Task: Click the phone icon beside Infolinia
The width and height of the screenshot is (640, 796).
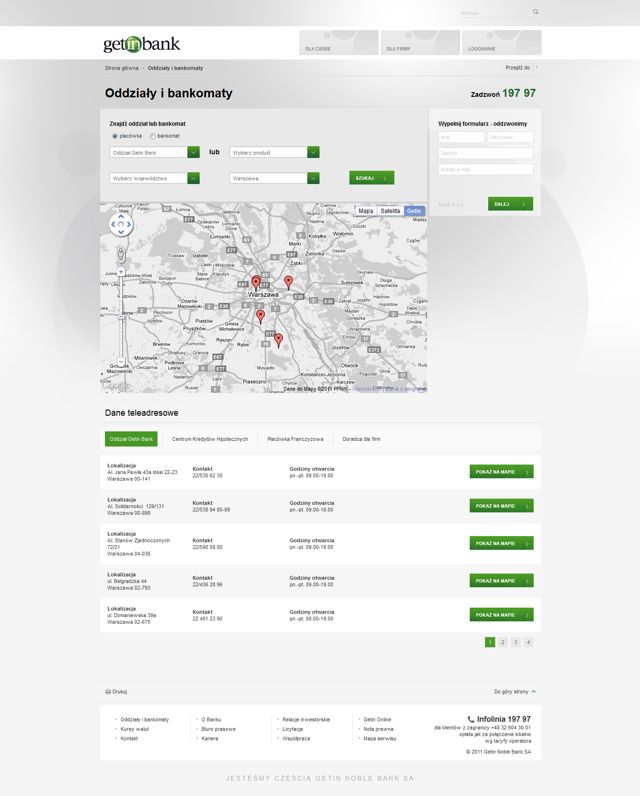Action: coord(470,719)
